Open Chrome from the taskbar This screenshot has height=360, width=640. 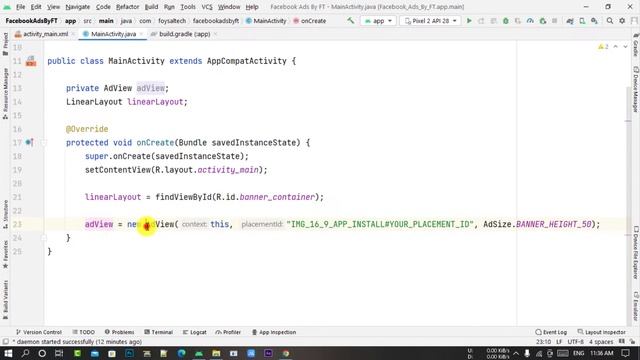[x=286, y=353]
